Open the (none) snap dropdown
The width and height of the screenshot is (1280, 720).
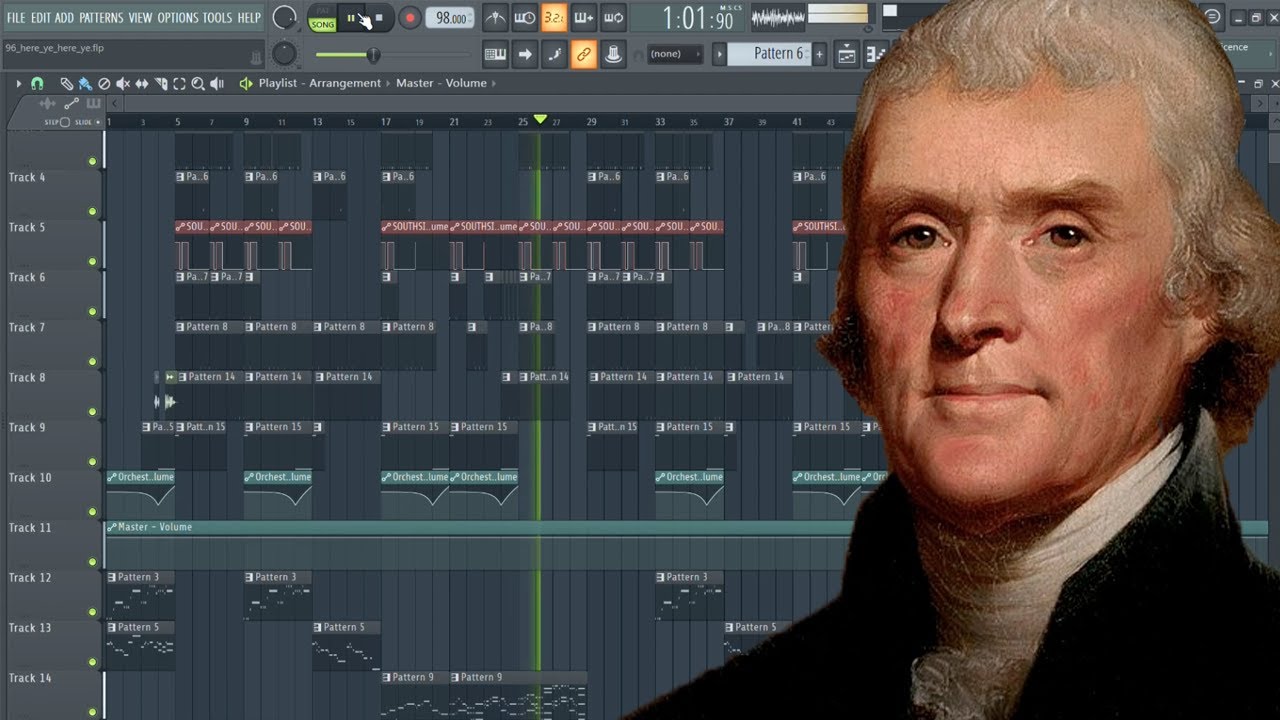[x=675, y=54]
